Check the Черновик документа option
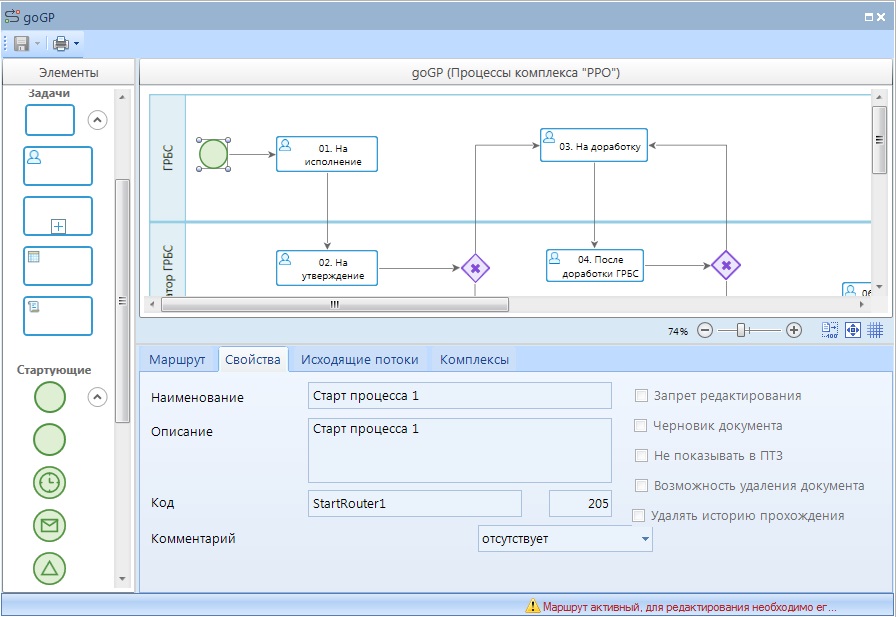The width and height of the screenshot is (896, 617). [642, 426]
